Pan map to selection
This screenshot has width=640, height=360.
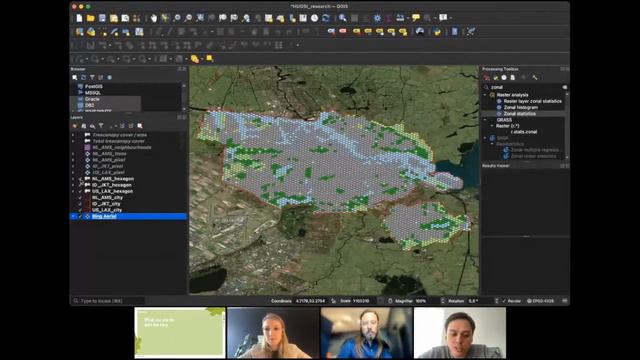pyautogui.click(x=165, y=18)
